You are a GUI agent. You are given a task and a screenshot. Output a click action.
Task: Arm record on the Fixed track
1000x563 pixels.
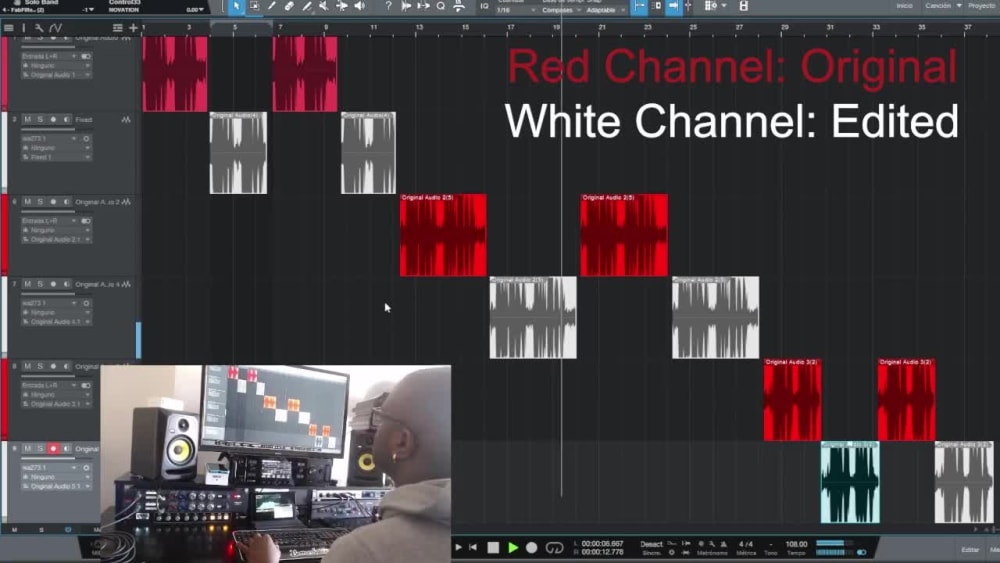[54, 119]
